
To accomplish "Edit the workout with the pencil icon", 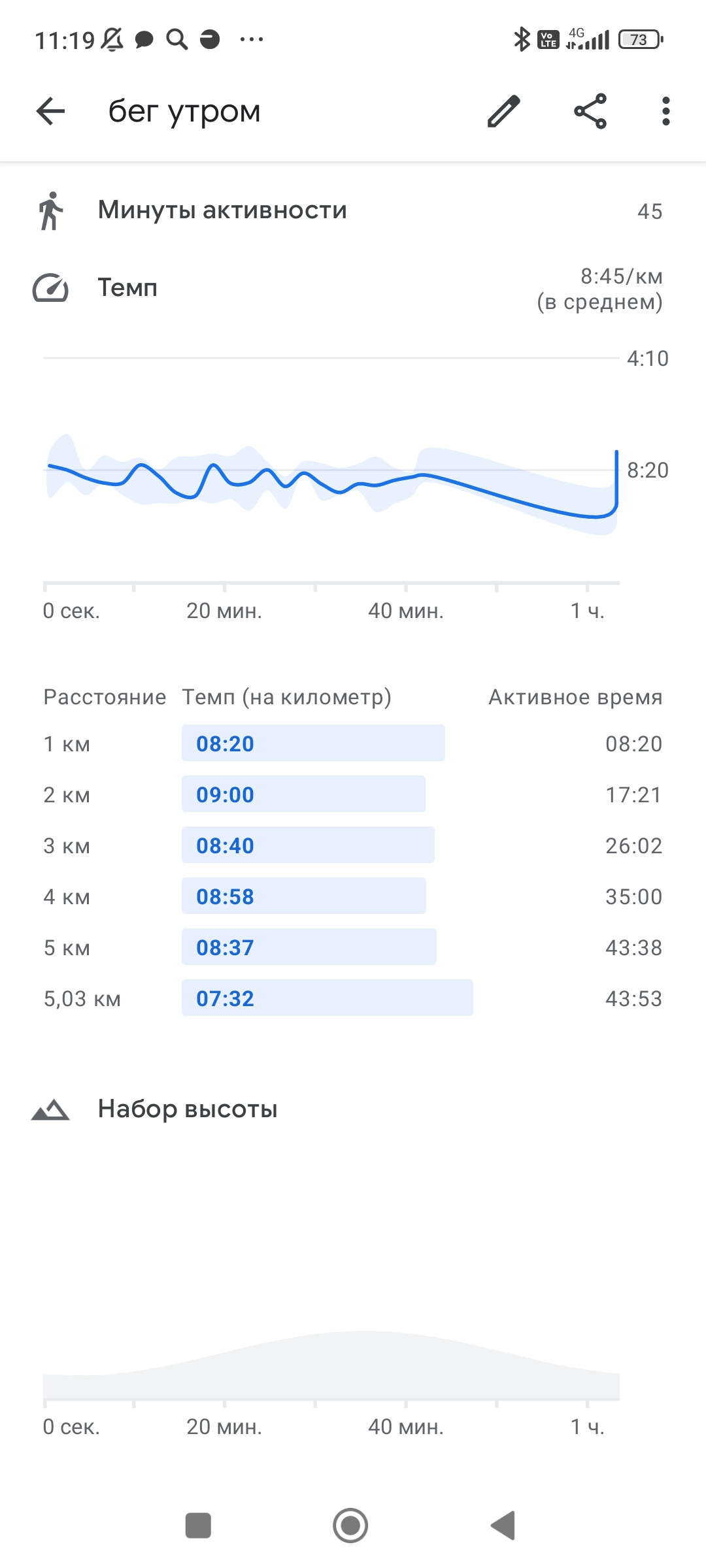I will tap(503, 111).
